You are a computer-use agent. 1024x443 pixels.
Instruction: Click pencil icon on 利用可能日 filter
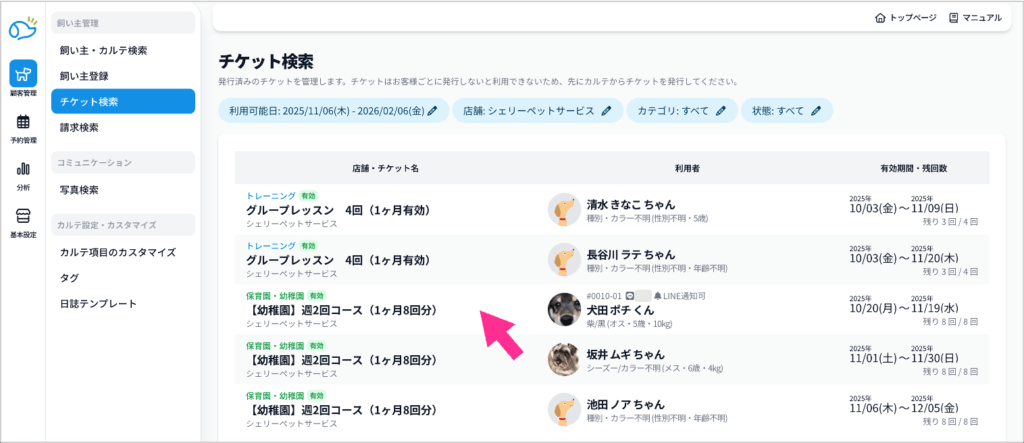pos(433,111)
